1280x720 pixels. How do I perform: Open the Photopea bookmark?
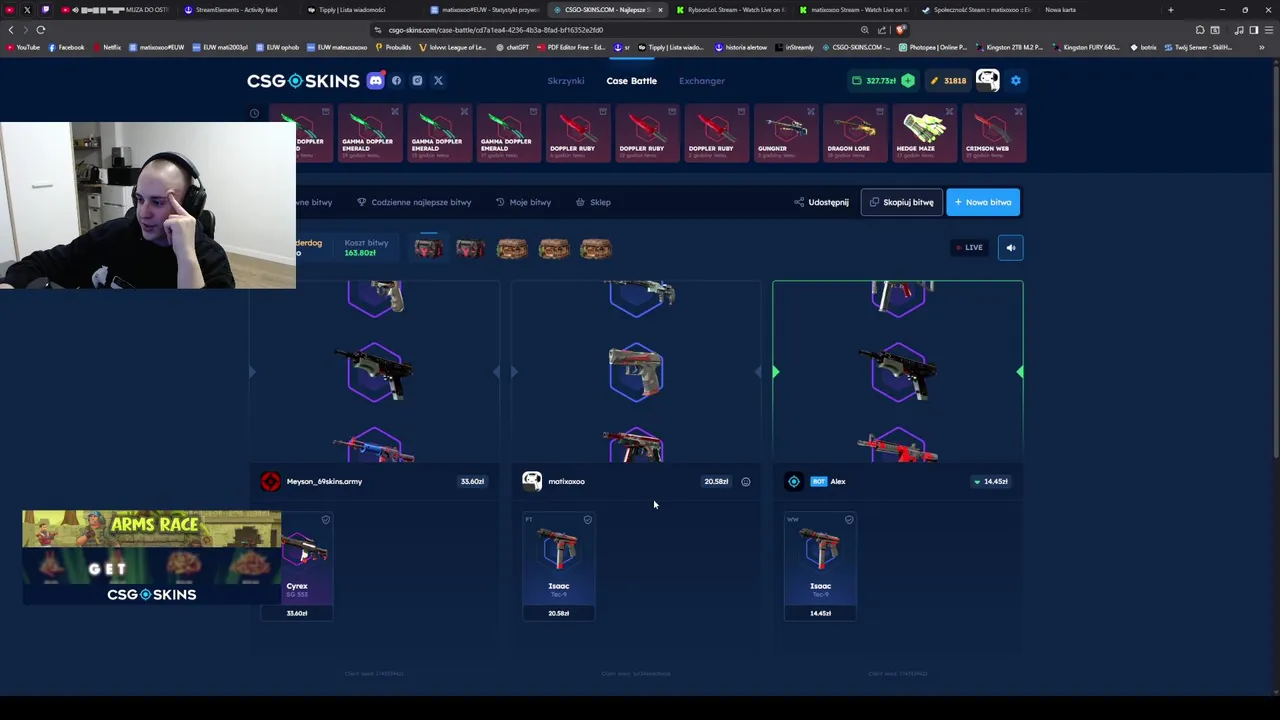pos(934,47)
